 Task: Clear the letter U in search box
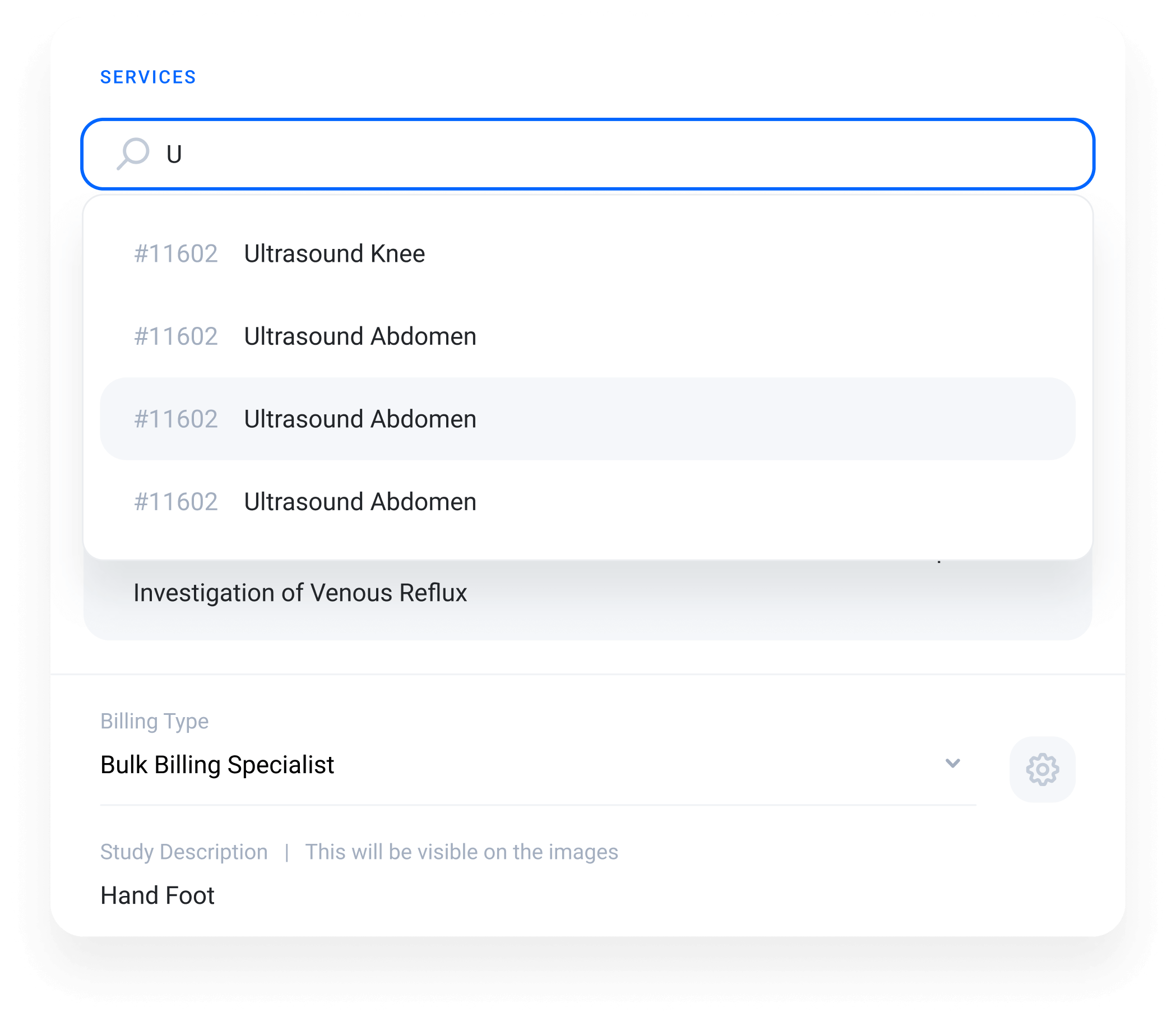pos(174,154)
